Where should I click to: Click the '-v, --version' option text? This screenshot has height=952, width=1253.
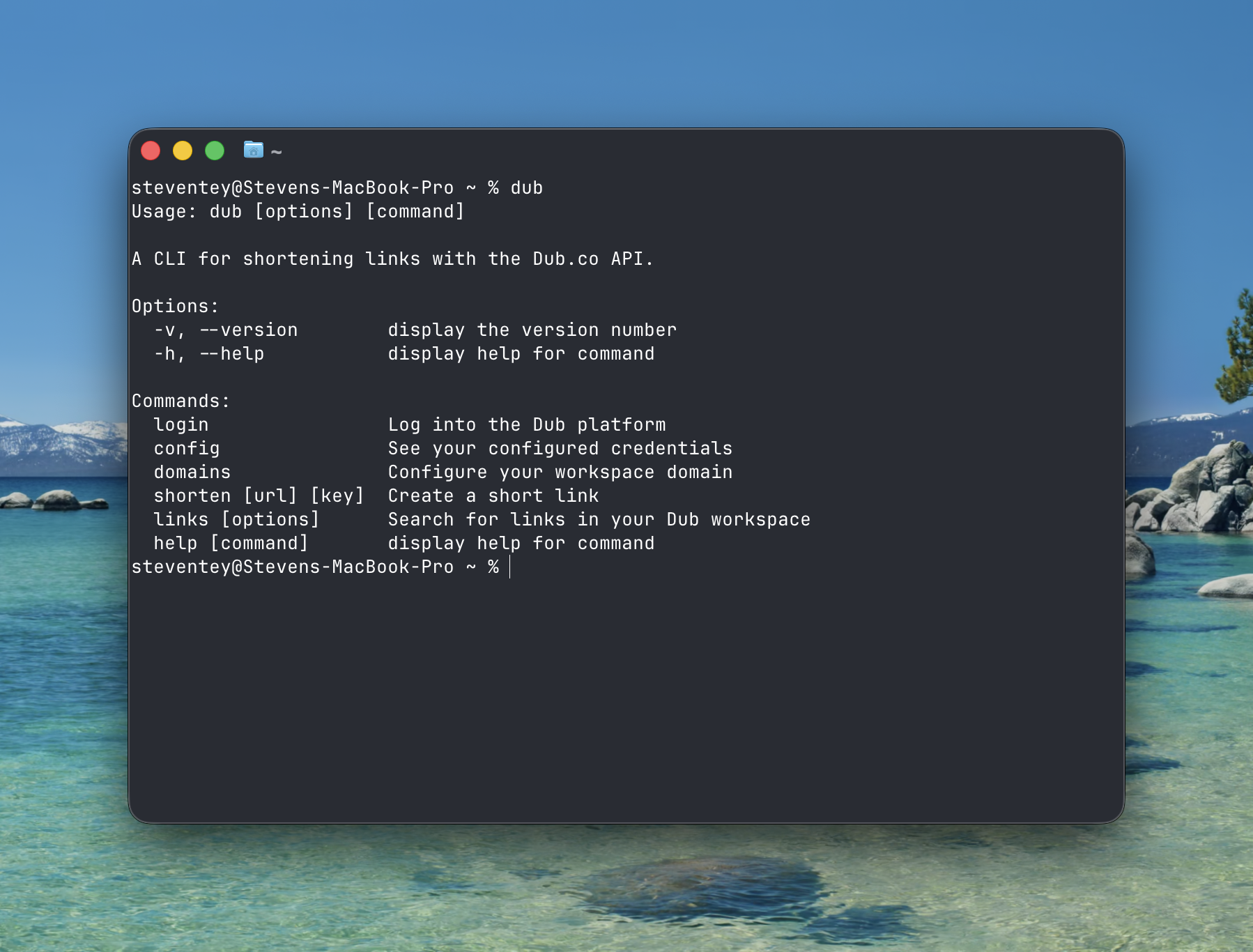pyautogui.click(x=226, y=330)
